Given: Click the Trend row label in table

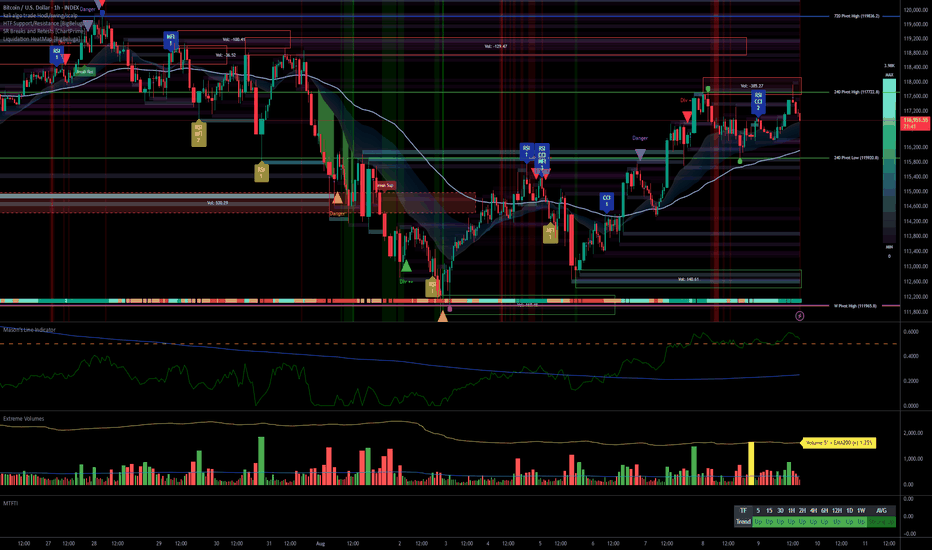Looking at the screenshot, I should pyautogui.click(x=743, y=522).
